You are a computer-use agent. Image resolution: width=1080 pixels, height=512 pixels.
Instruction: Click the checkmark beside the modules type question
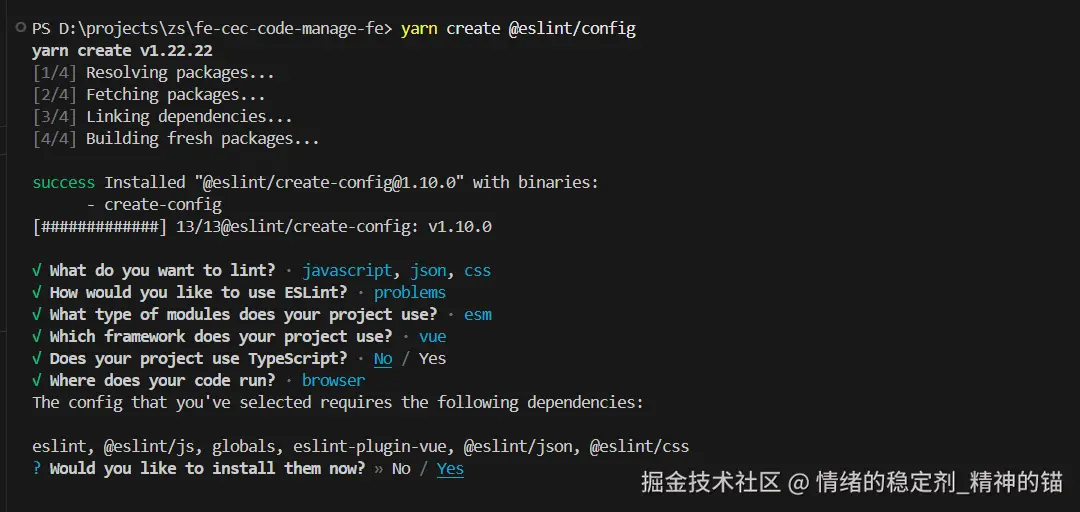pyautogui.click(x=37, y=314)
